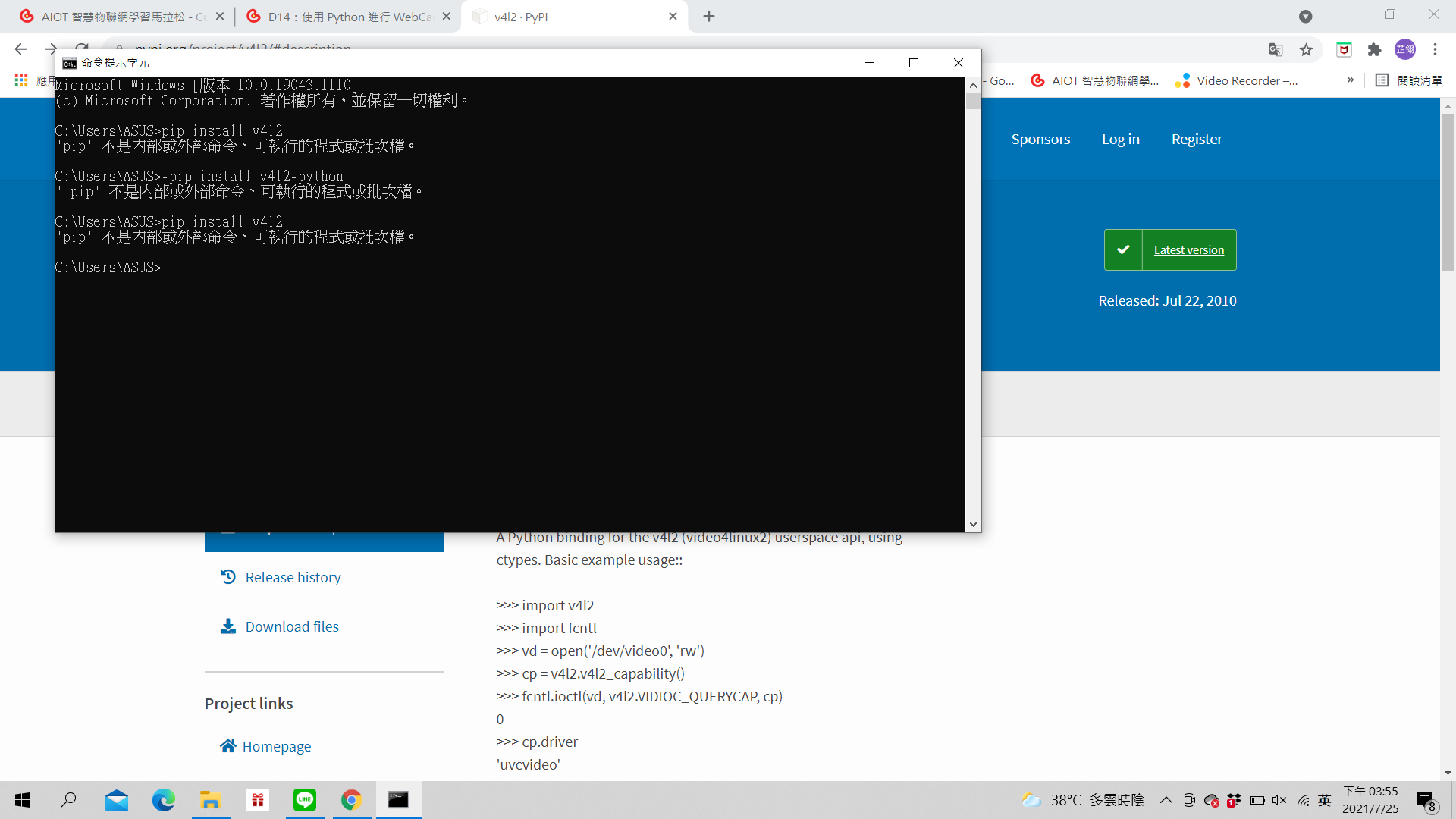Image resolution: width=1456 pixels, height=819 pixels.
Task: Open taskbar clock and date
Action: pos(1370,800)
